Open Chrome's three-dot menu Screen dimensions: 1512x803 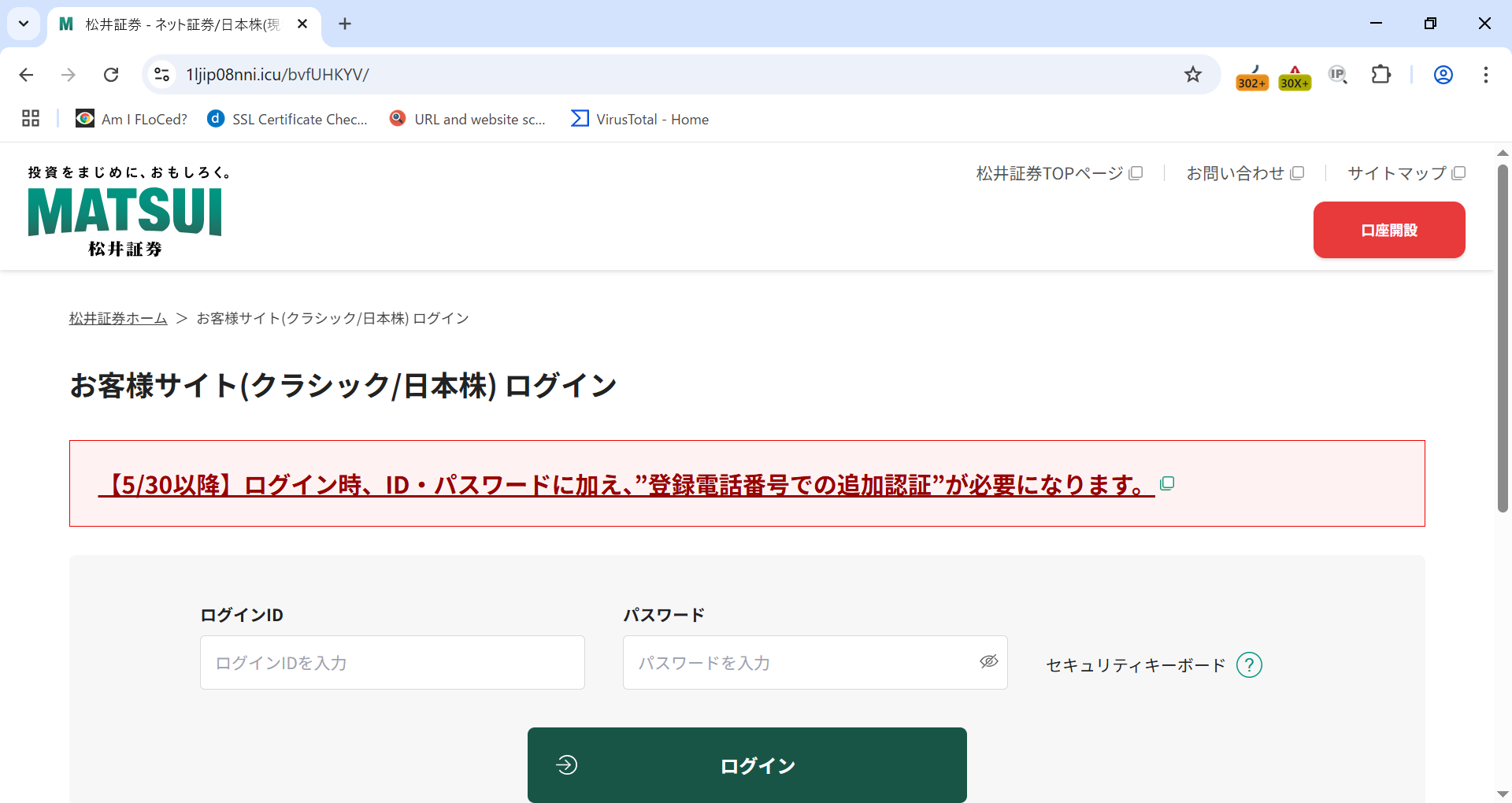pos(1486,75)
